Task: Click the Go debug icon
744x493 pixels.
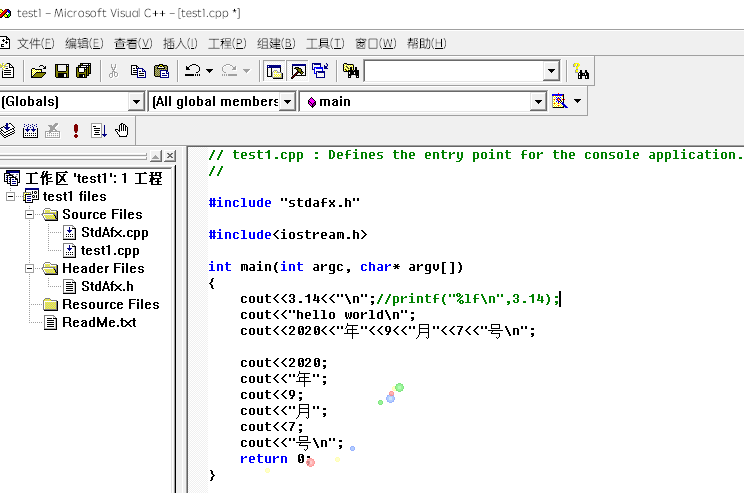Action: (99, 130)
